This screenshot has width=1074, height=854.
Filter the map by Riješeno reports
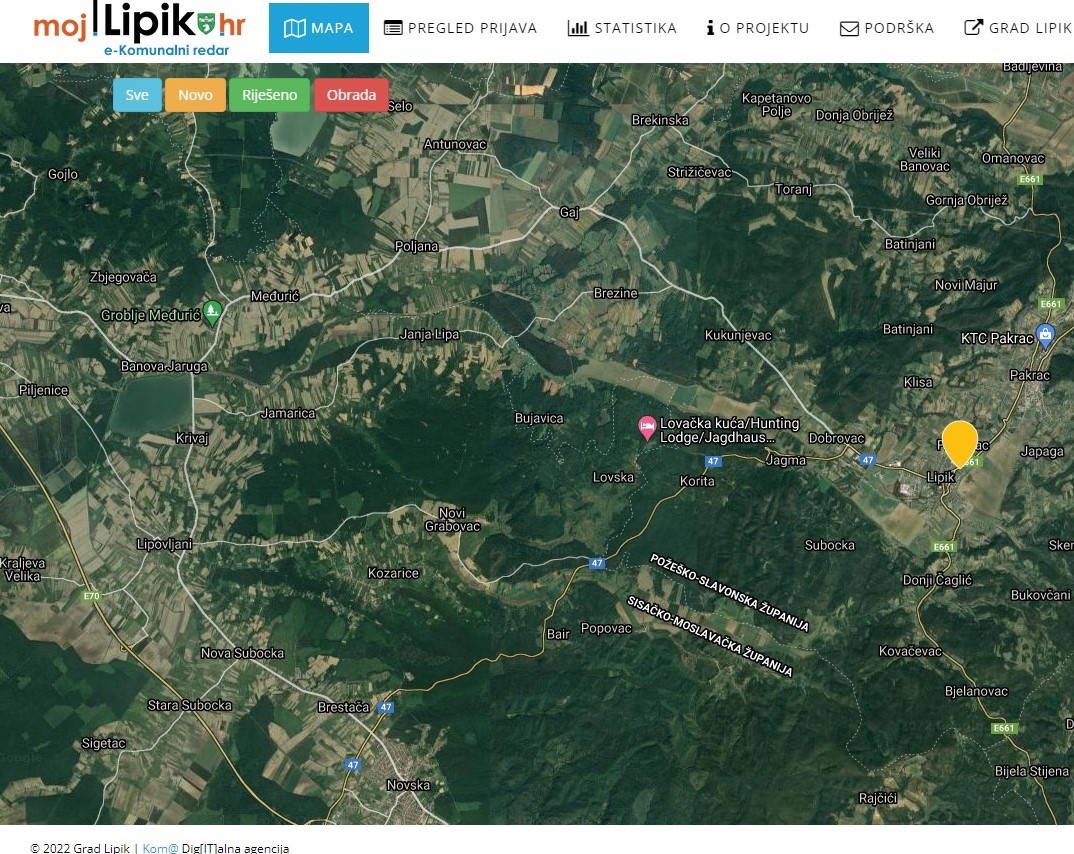click(x=269, y=95)
